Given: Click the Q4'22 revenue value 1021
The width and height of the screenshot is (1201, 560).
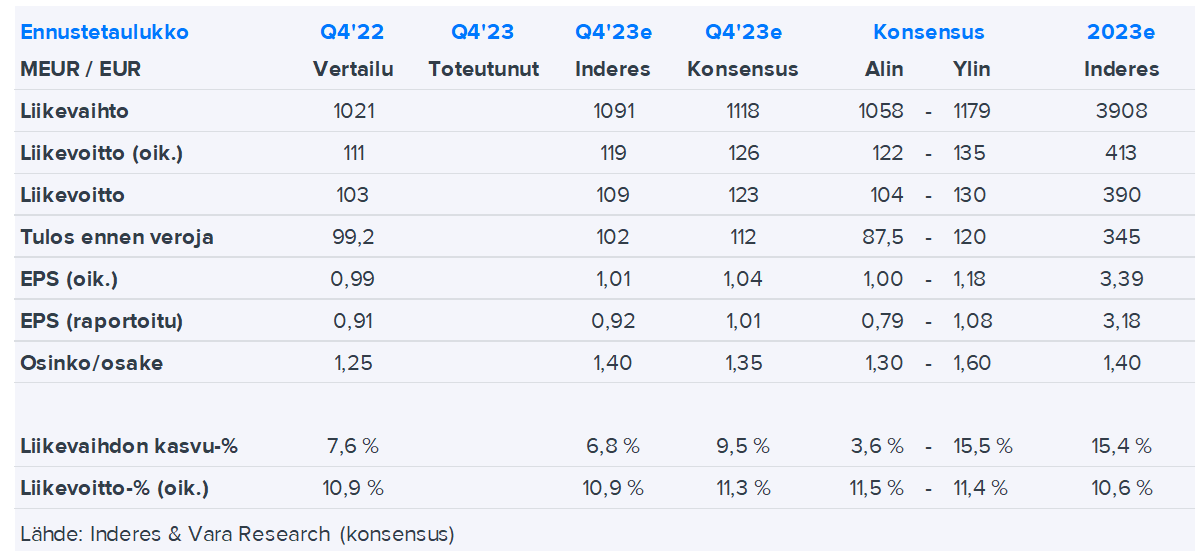Looking at the screenshot, I should coord(353,111).
